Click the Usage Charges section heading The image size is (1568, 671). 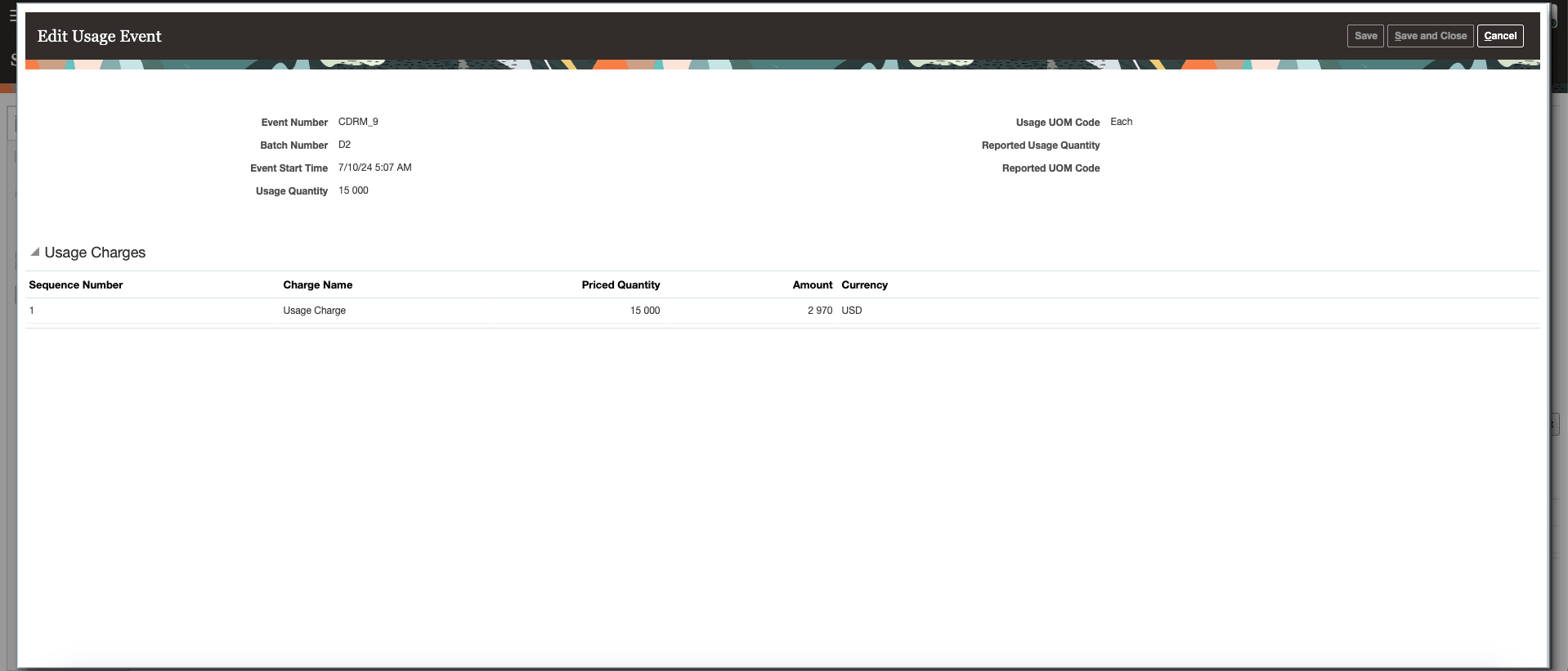click(x=95, y=253)
